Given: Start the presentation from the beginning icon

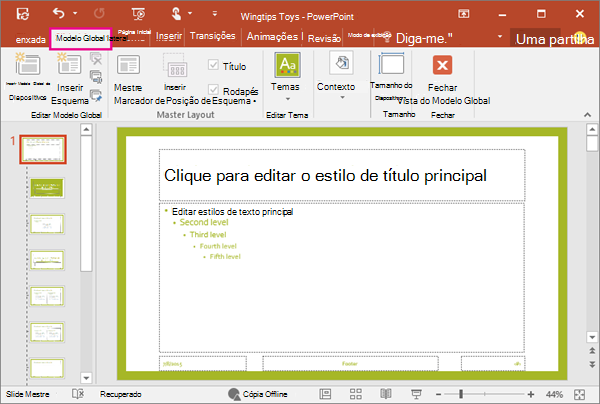Looking at the screenshot, I should click(x=139, y=14).
